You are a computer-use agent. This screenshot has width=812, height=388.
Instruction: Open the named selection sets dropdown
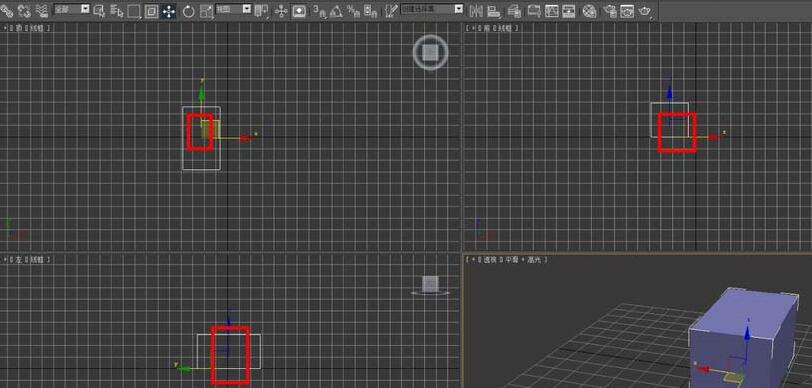click(432, 9)
